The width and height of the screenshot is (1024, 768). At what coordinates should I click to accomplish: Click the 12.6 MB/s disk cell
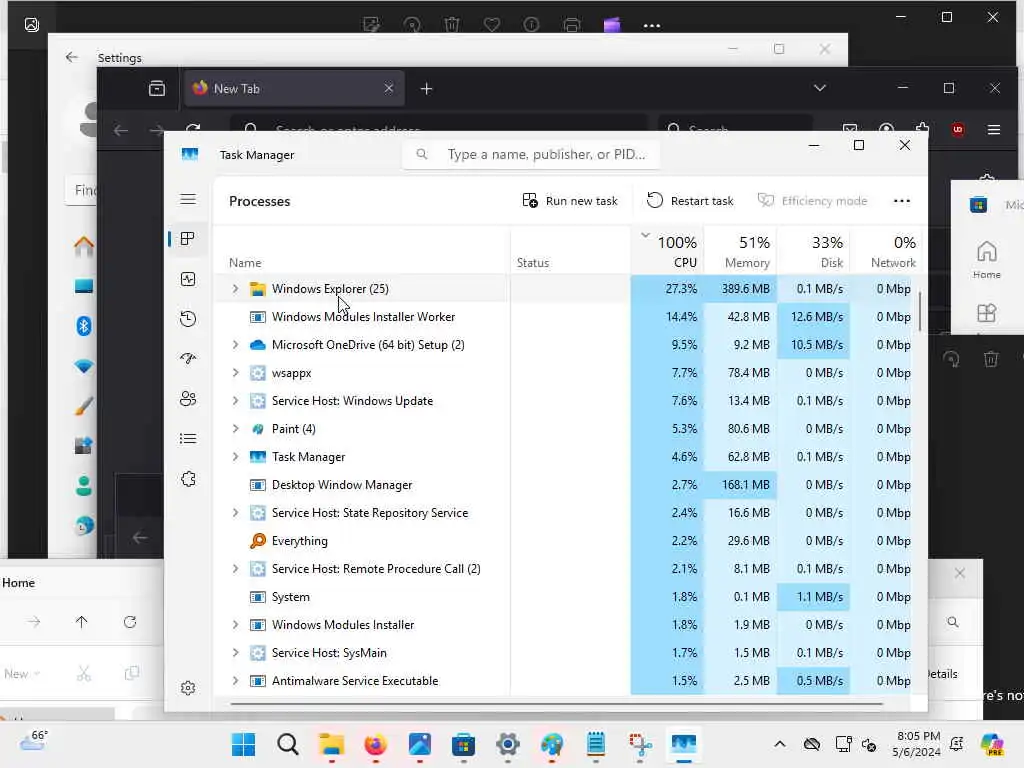coord(814,317)
